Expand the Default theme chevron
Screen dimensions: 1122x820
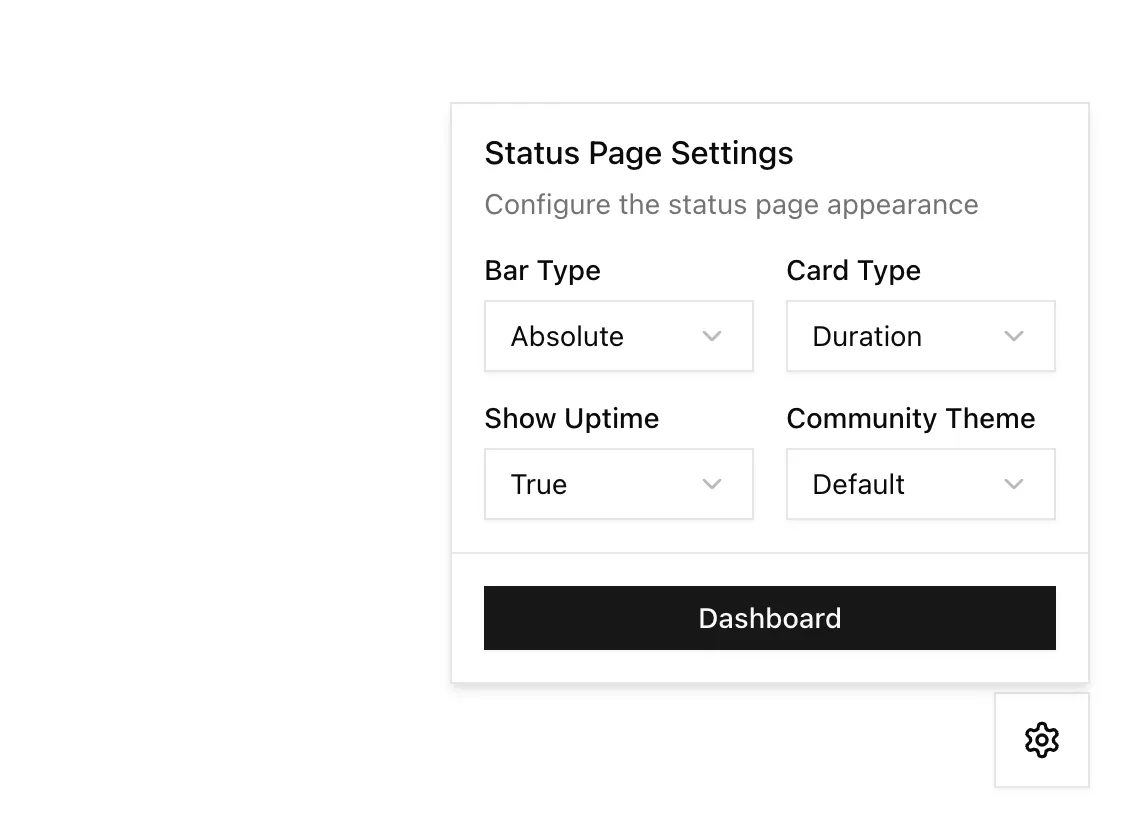pos(1014,484)
